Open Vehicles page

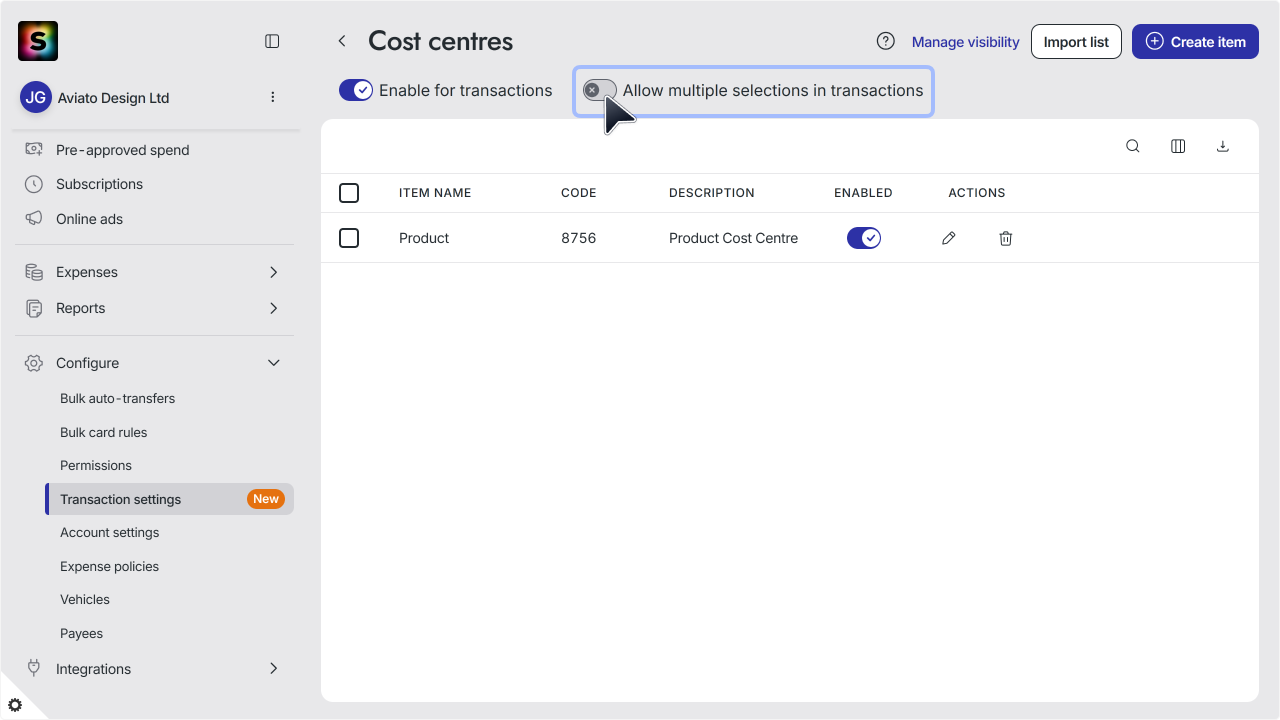[x=85, y=599]
